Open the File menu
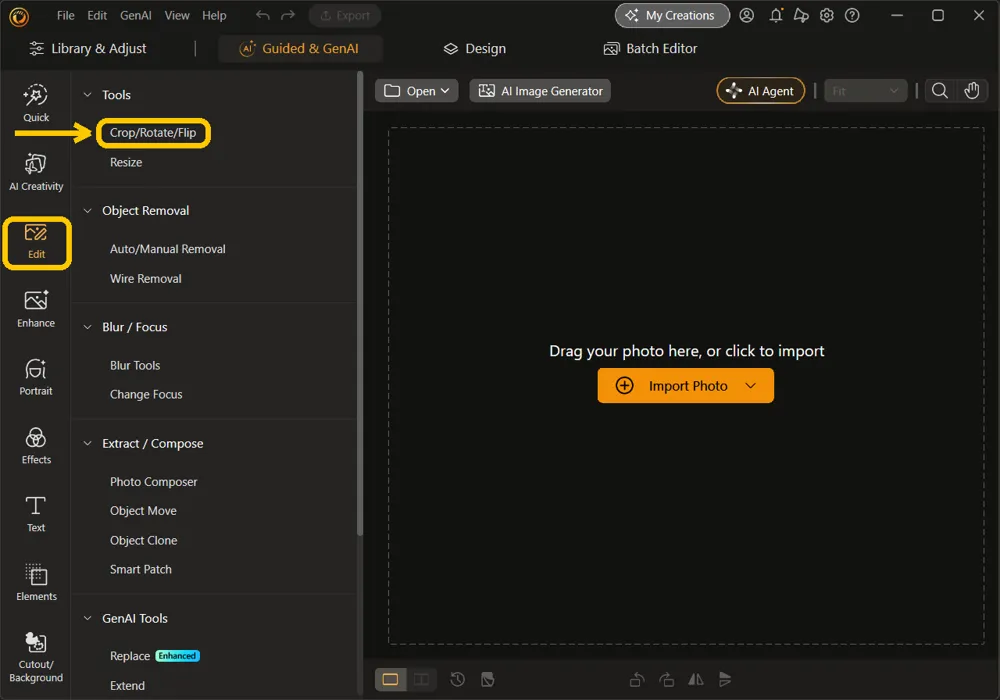Viewport: 1000px width, 700px height. [x=66, y=15]
